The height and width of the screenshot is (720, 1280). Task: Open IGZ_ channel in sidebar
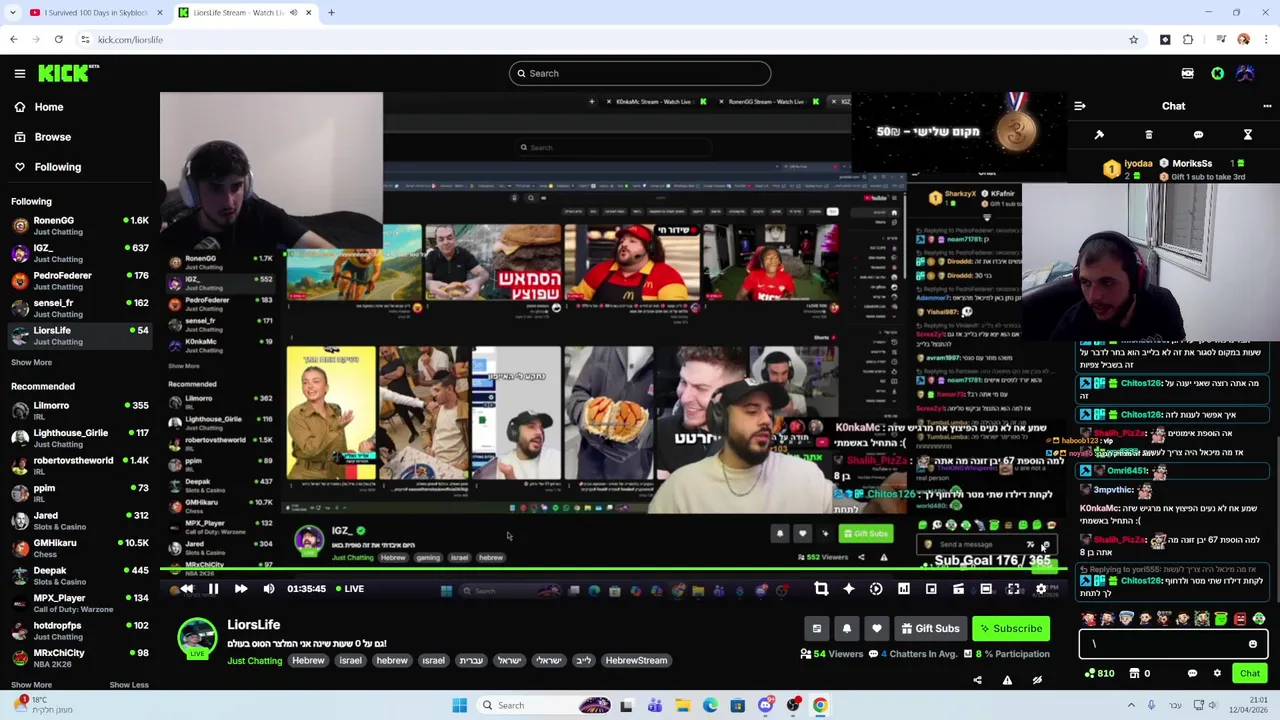80,253
